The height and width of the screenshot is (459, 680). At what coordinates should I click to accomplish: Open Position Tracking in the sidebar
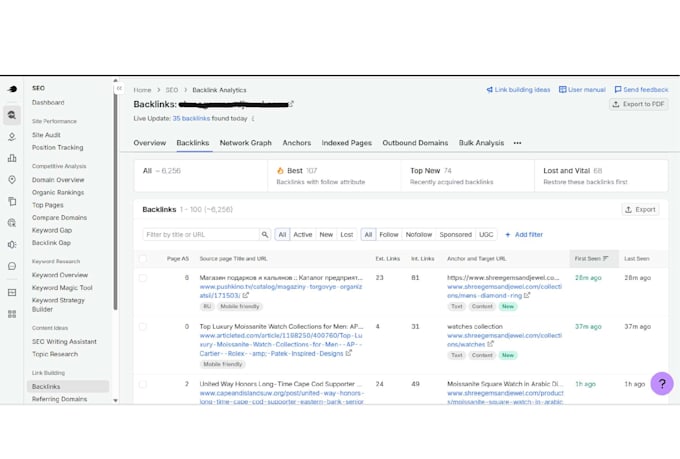coord(58,148)
